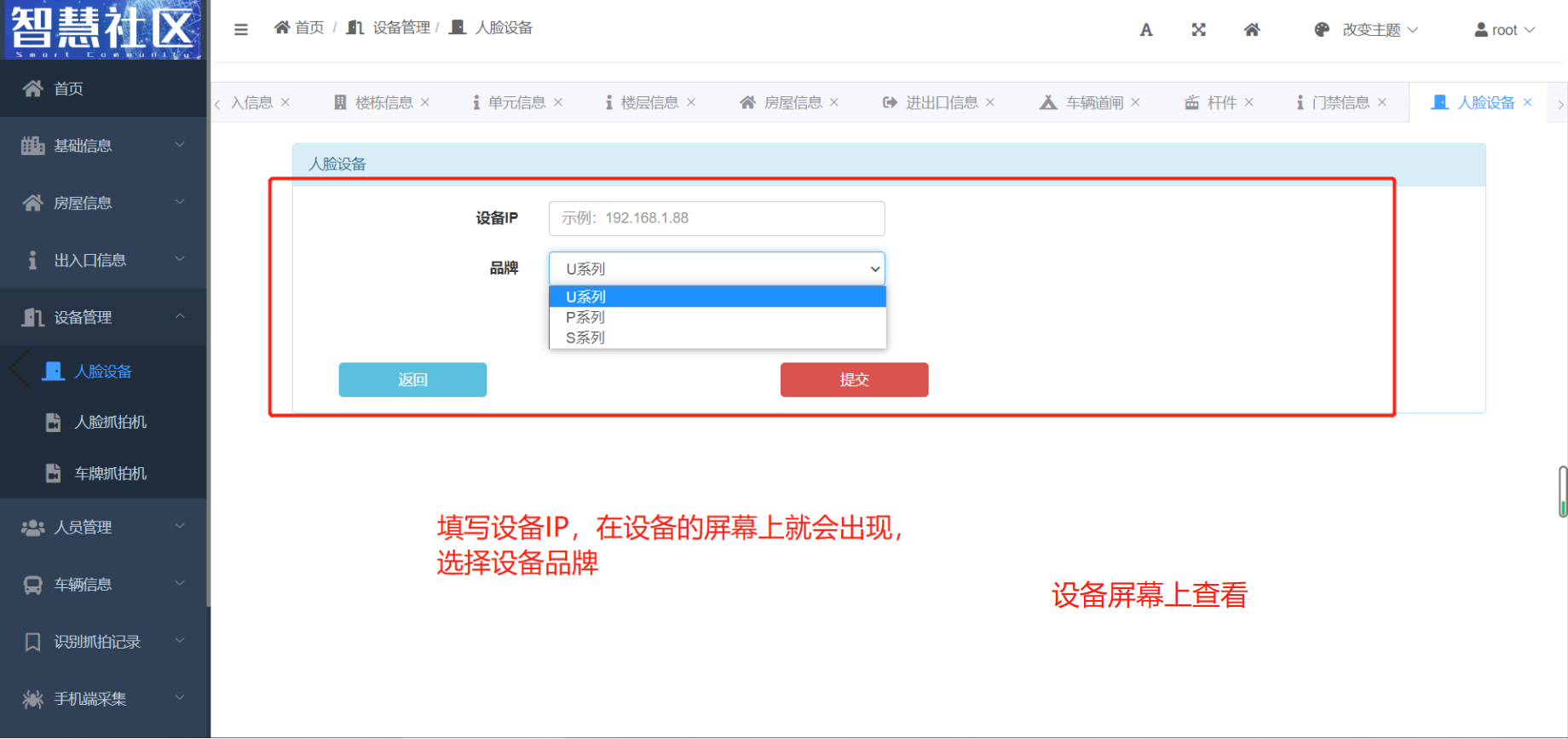
Task: Click the house icon in breadcrumb 首页
Action: coord(282,27)
